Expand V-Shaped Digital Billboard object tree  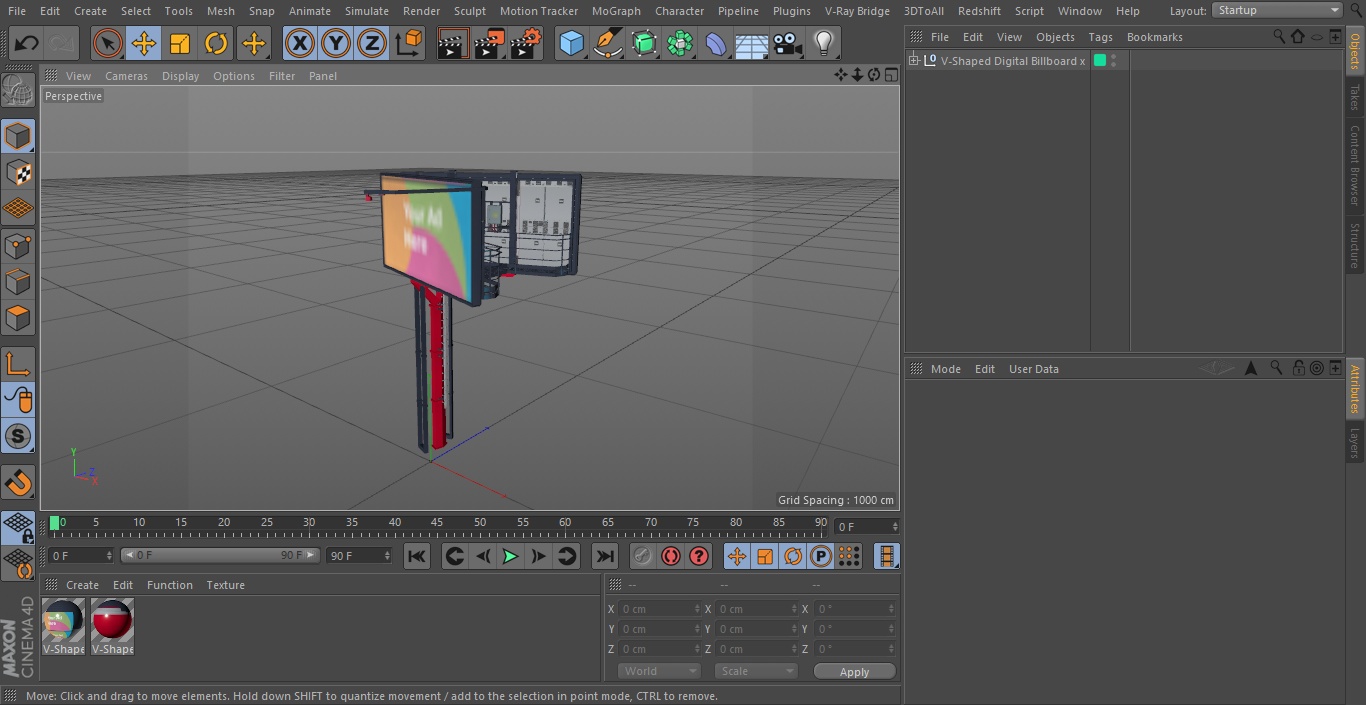point(913,61)
